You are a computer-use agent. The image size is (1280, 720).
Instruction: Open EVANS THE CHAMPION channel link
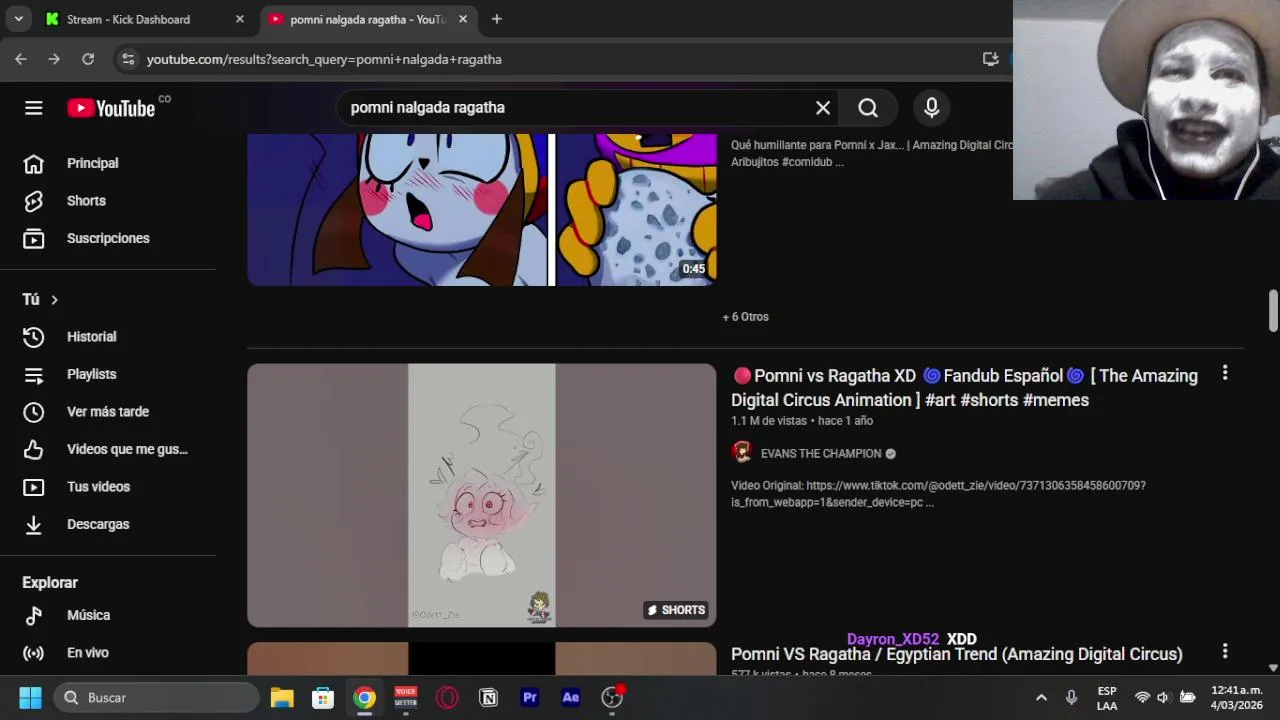(821, 454)
